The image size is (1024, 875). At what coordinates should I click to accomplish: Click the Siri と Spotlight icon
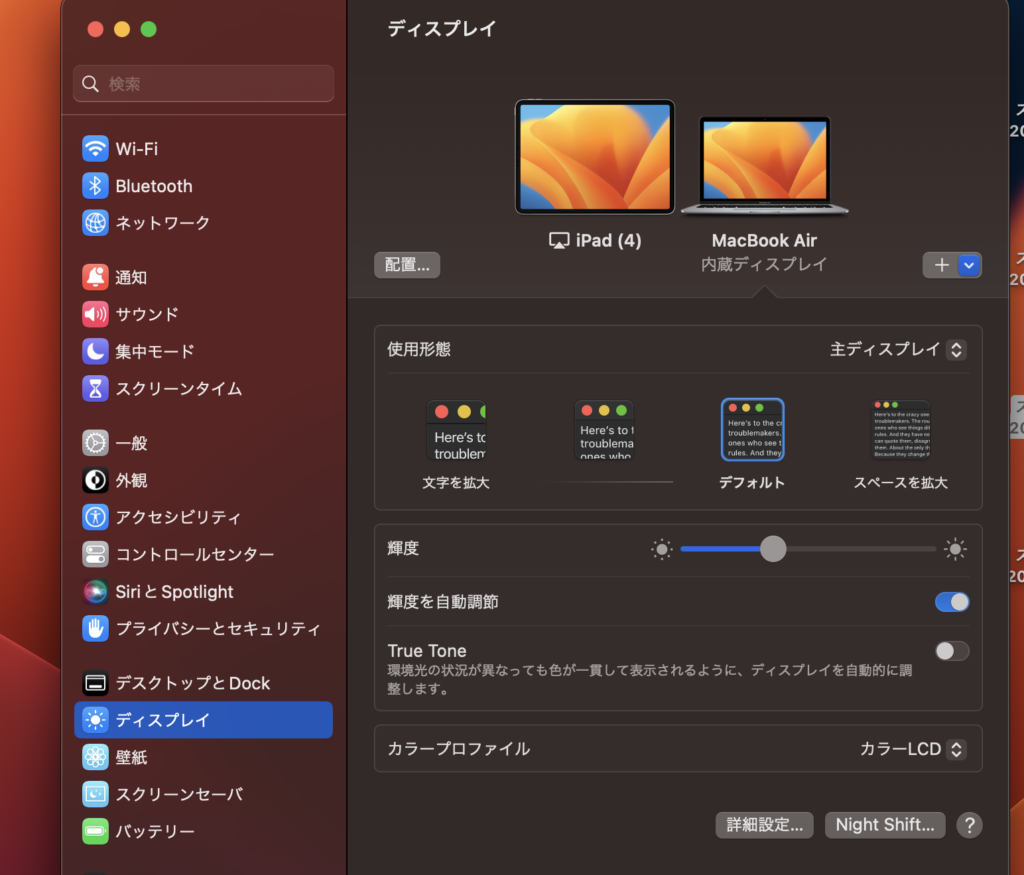pos(95,592)
